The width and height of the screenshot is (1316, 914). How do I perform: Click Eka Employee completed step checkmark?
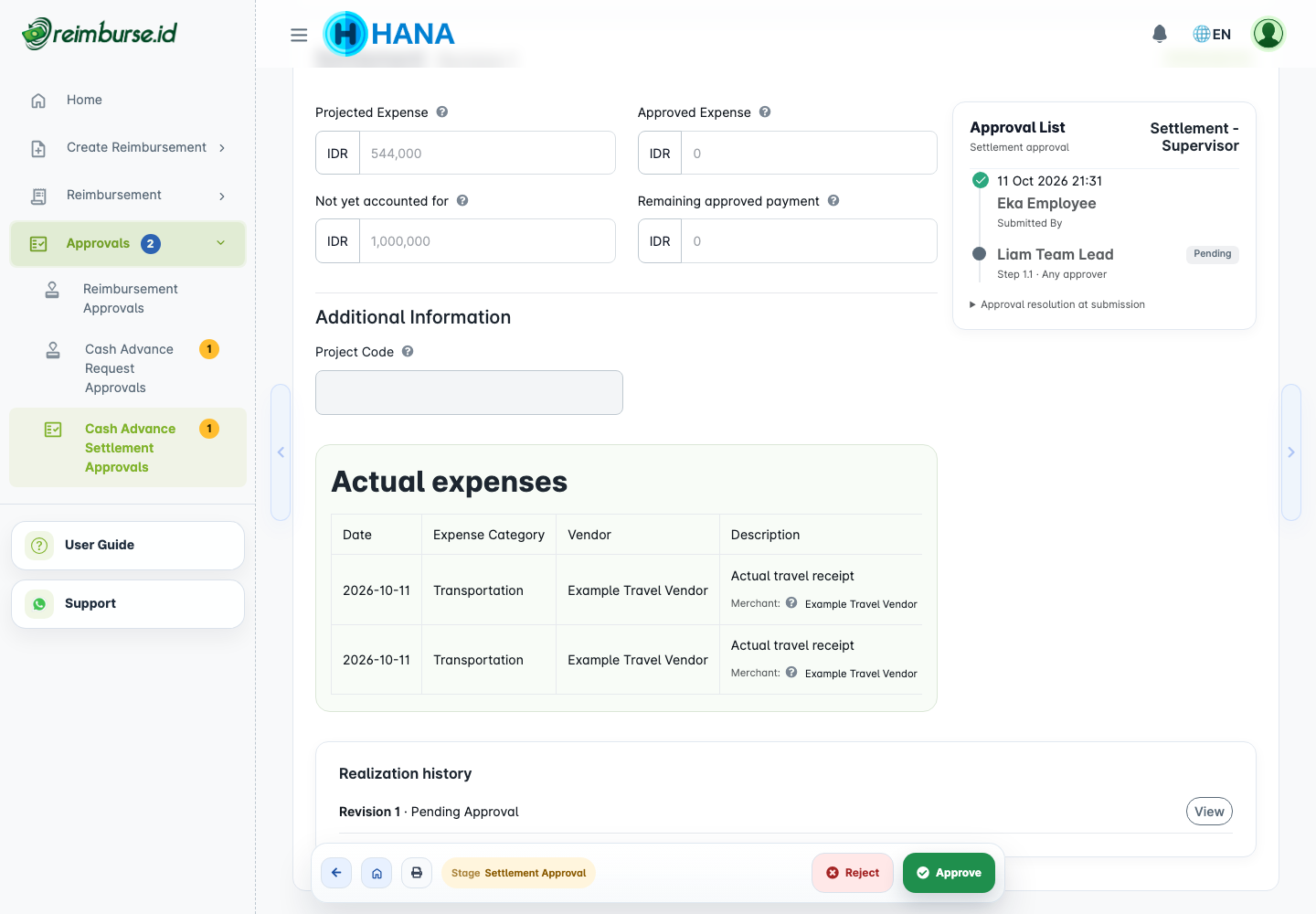[x=981, y=180]
